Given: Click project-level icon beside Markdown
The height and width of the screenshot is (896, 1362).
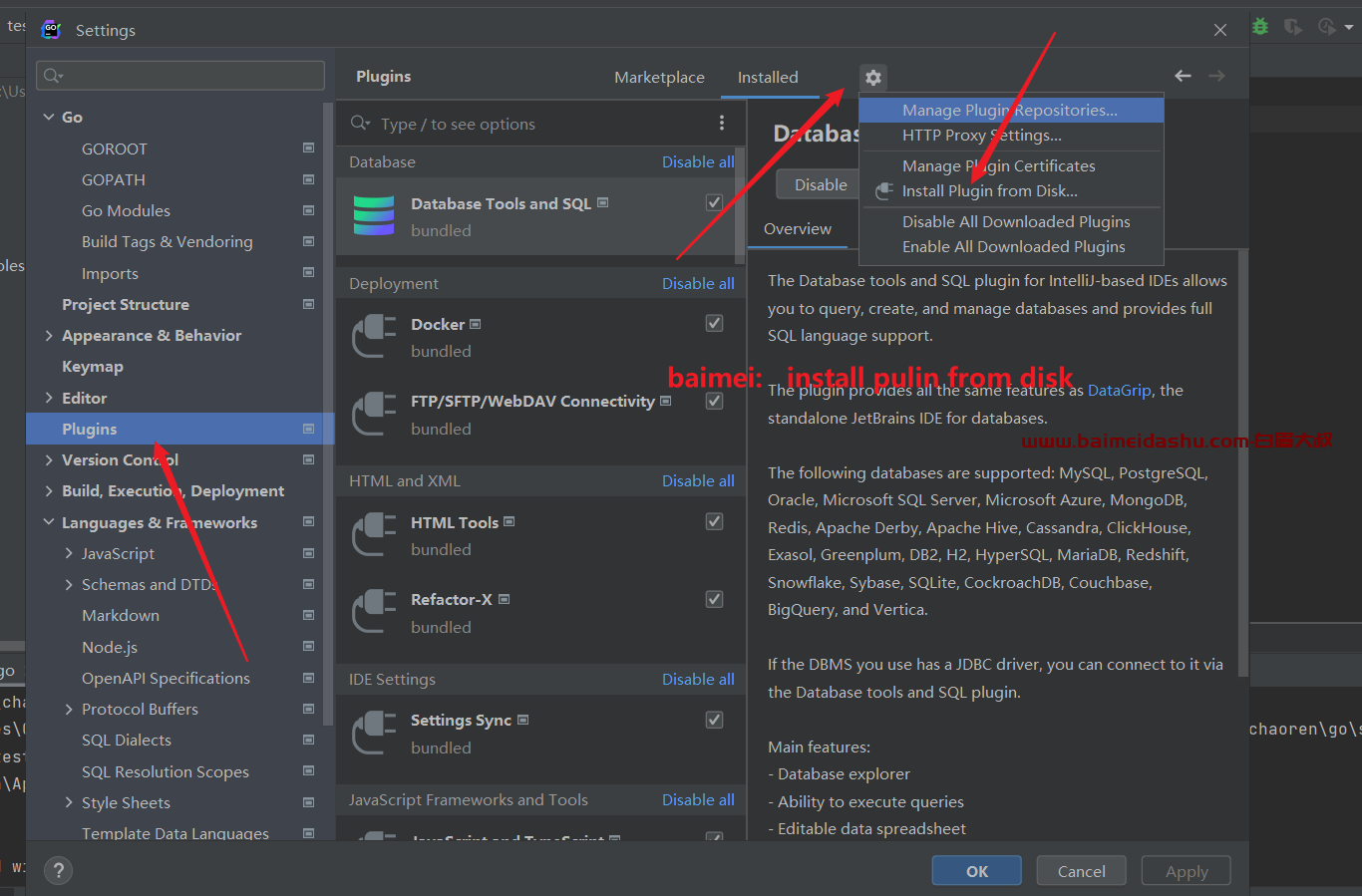Looking at the screenshot, I should (x=308, y=615).
